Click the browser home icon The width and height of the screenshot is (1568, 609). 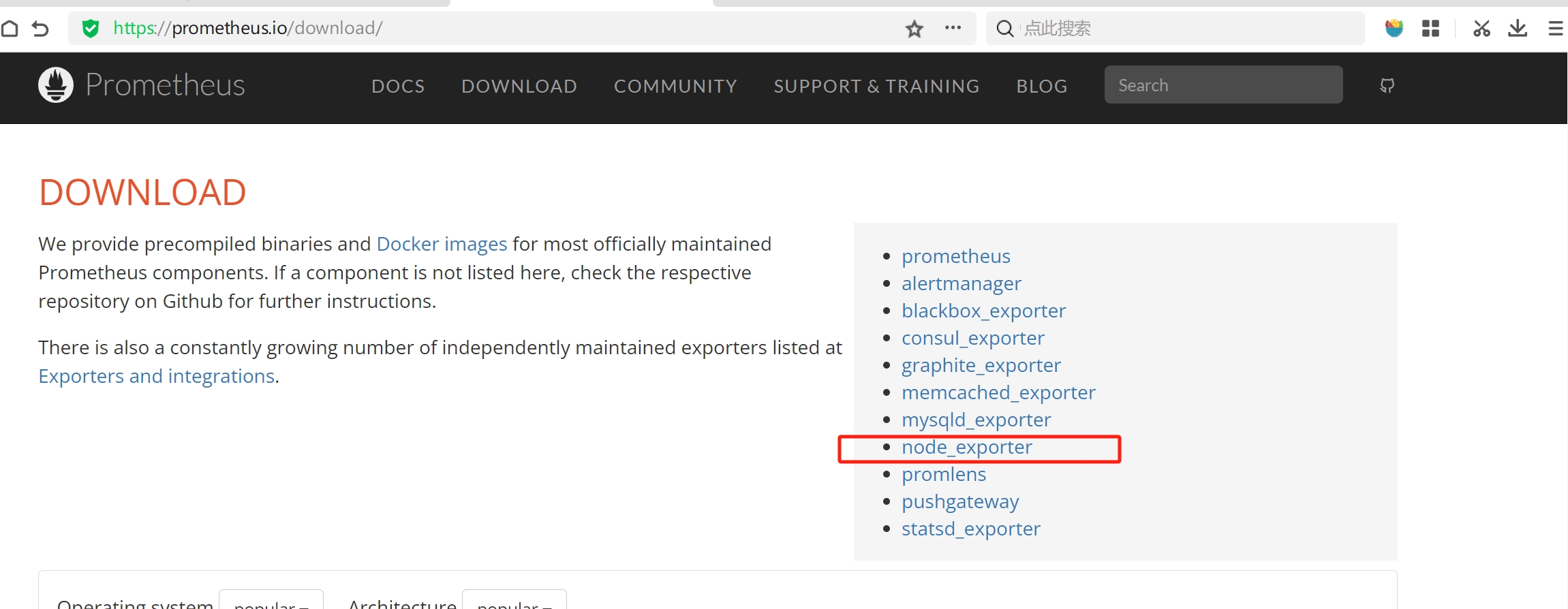pyautogui.click(x=10, y=29)
